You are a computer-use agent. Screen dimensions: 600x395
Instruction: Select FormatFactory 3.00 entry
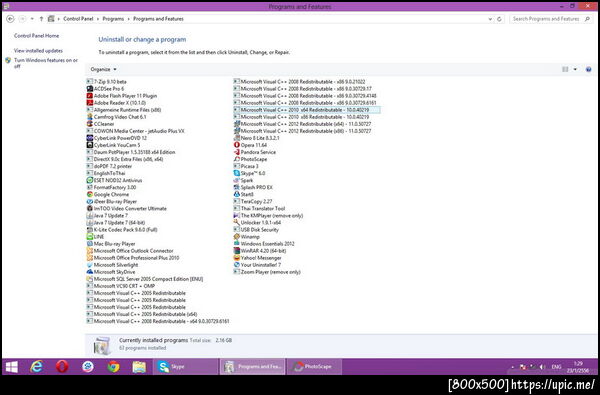111,187
